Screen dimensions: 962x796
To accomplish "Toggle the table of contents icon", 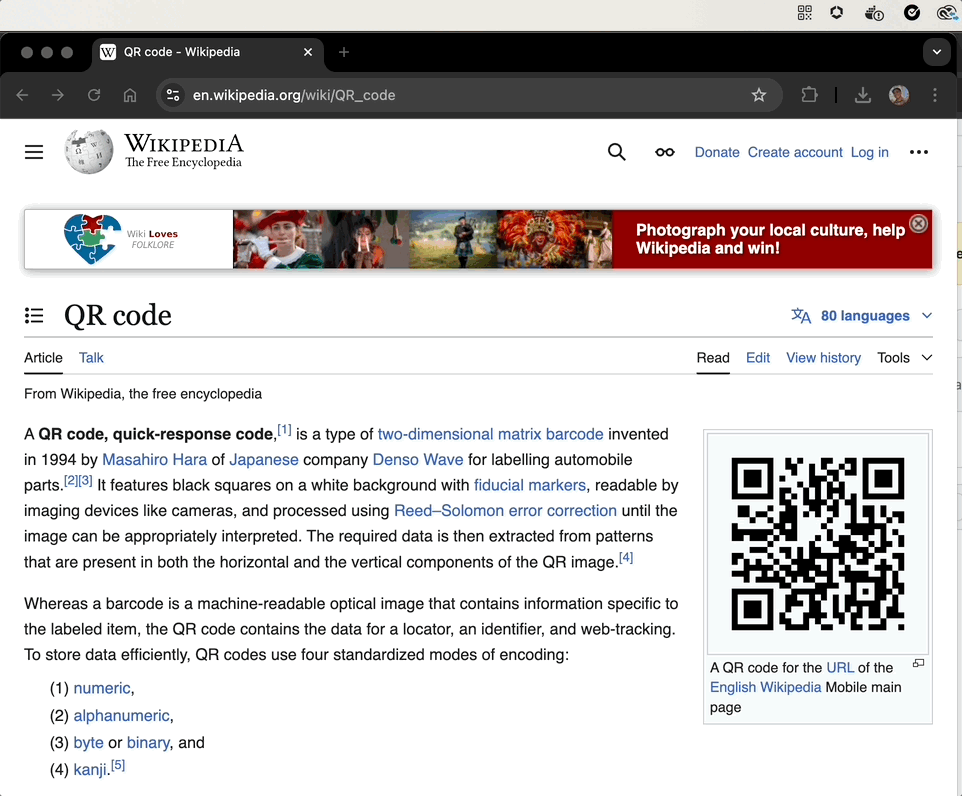I will pyautogui.click(x=34, y=315).
